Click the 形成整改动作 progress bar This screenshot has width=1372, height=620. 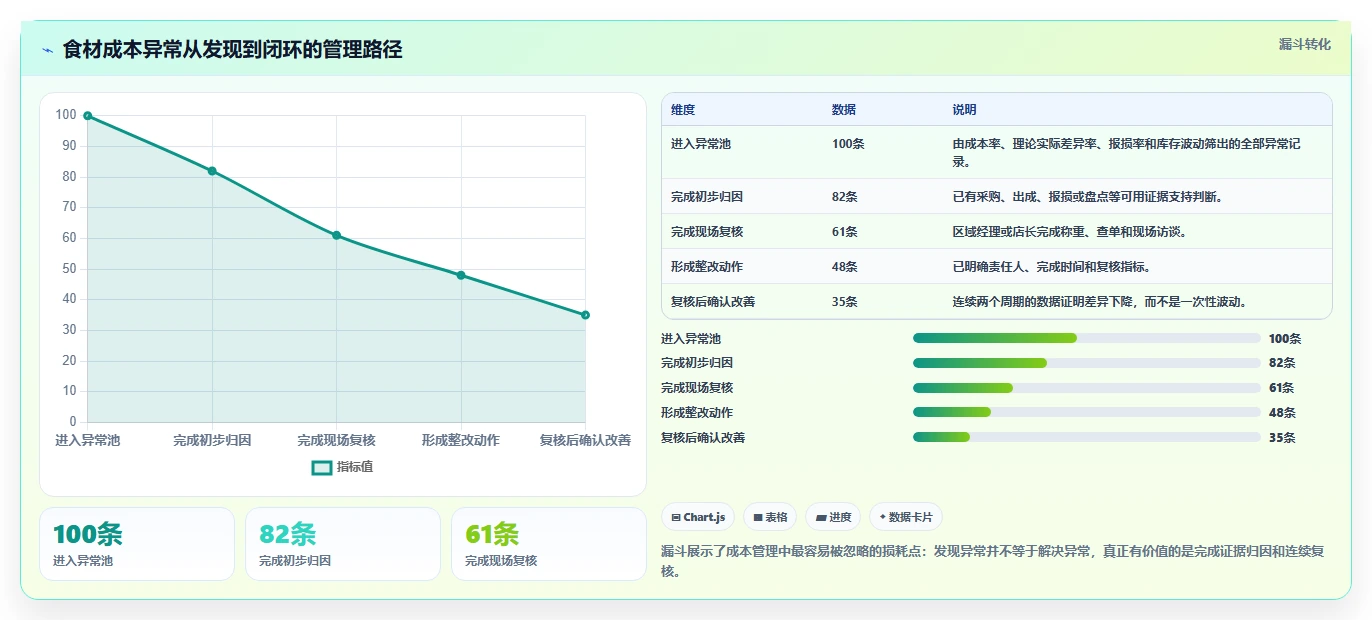(1087, 412)
